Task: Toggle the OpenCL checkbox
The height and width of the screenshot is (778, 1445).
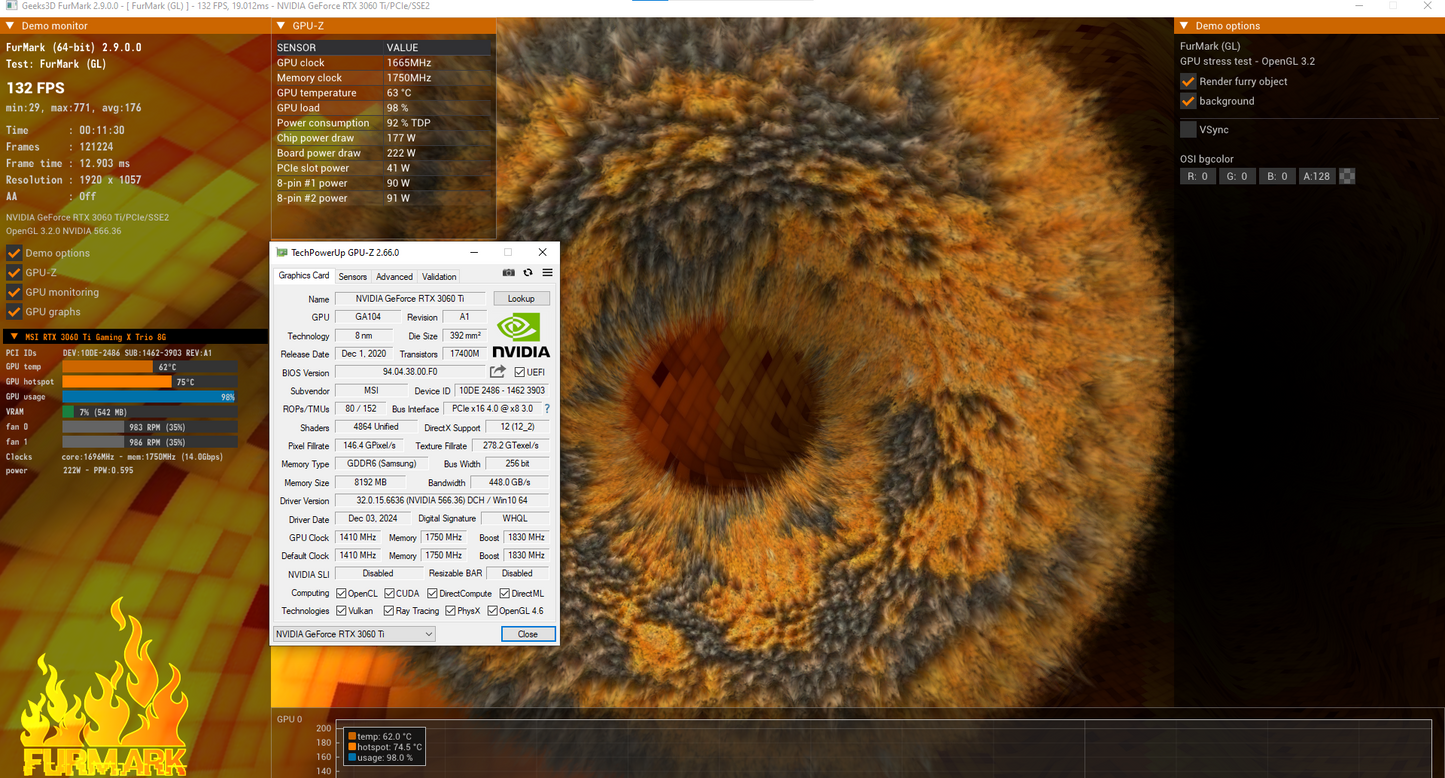Action: point(342,593)
